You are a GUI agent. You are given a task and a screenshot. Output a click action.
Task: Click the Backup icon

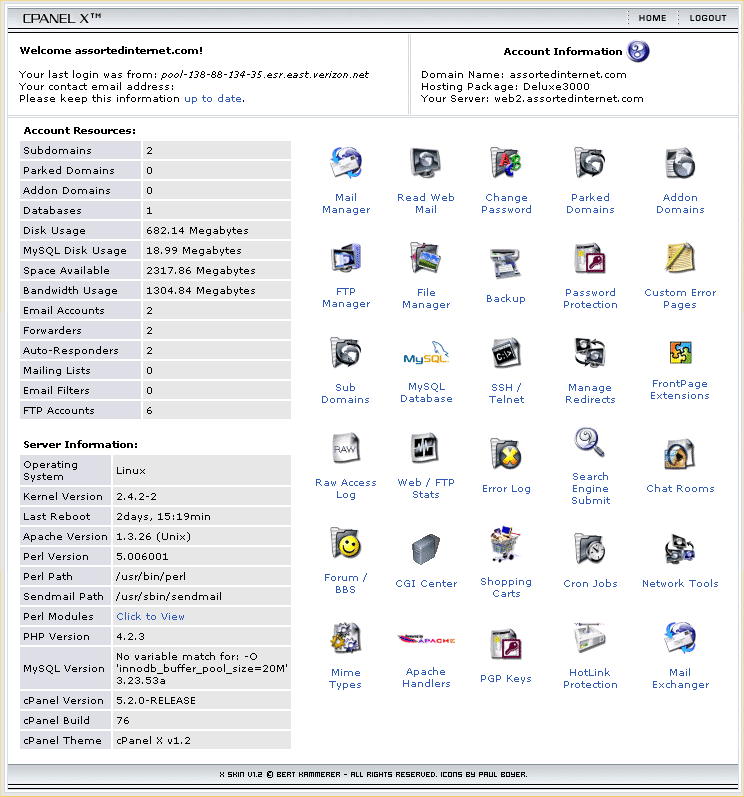click(506, 264)
